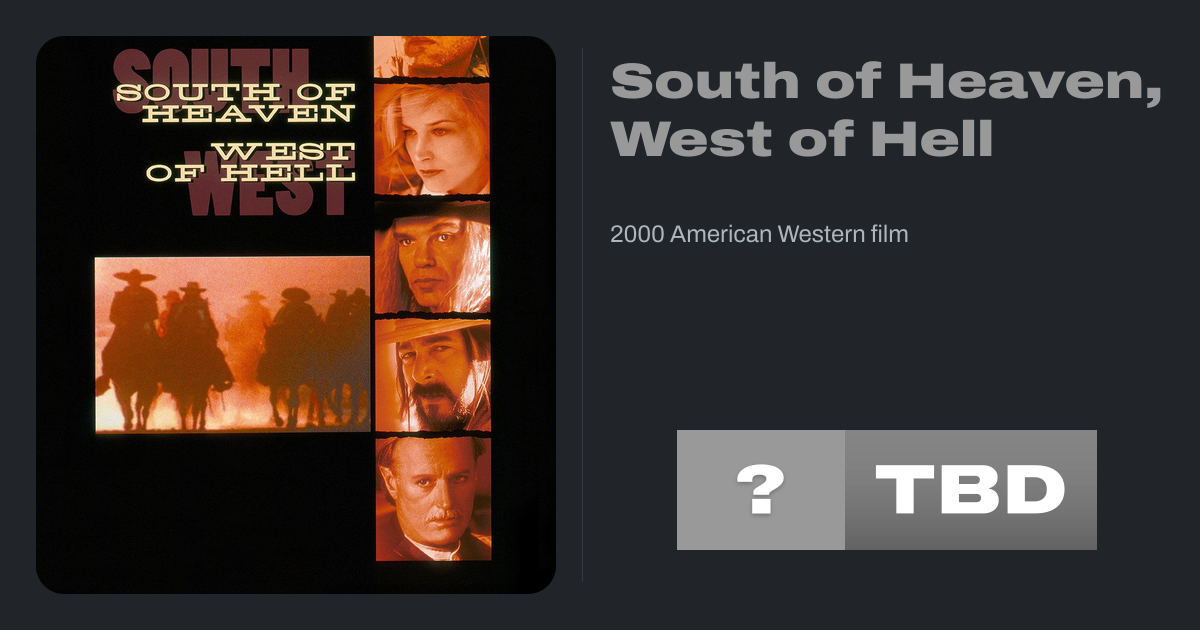Select the long-haired man in hat portrait
1200x630 pixels.
click(432, 258)
